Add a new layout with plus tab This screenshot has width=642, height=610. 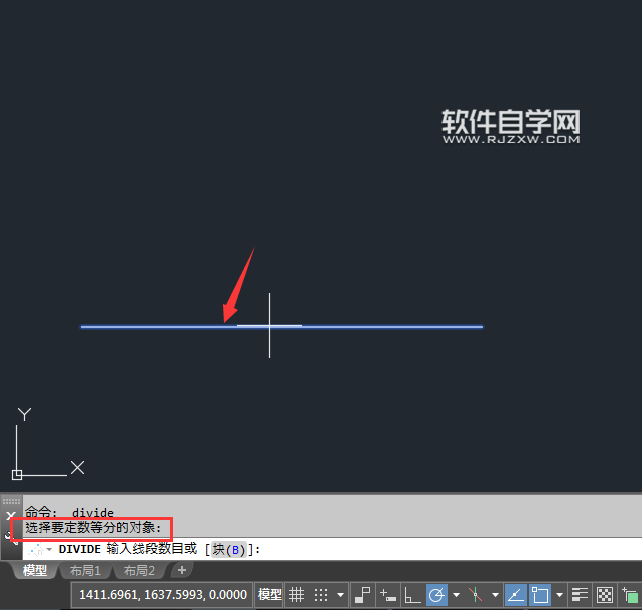[x=182, y=570]
